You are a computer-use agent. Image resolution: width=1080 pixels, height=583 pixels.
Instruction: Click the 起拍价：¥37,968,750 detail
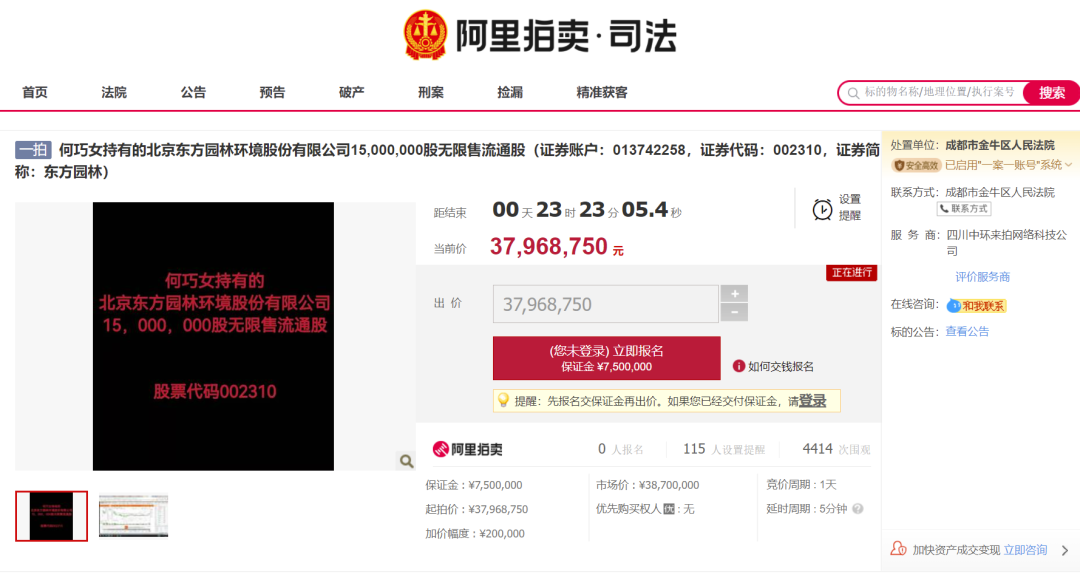click(x=477, y=509)
